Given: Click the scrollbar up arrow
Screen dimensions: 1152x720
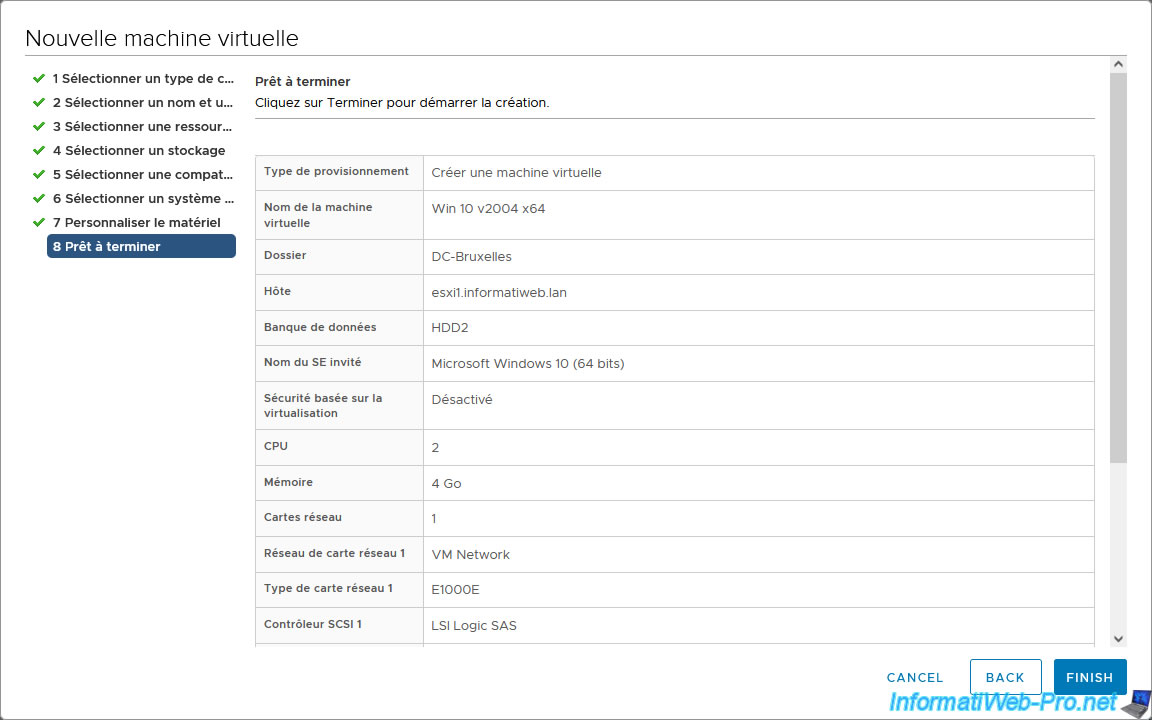Looking at the screenshot, I should click(x=1118, y=64).
